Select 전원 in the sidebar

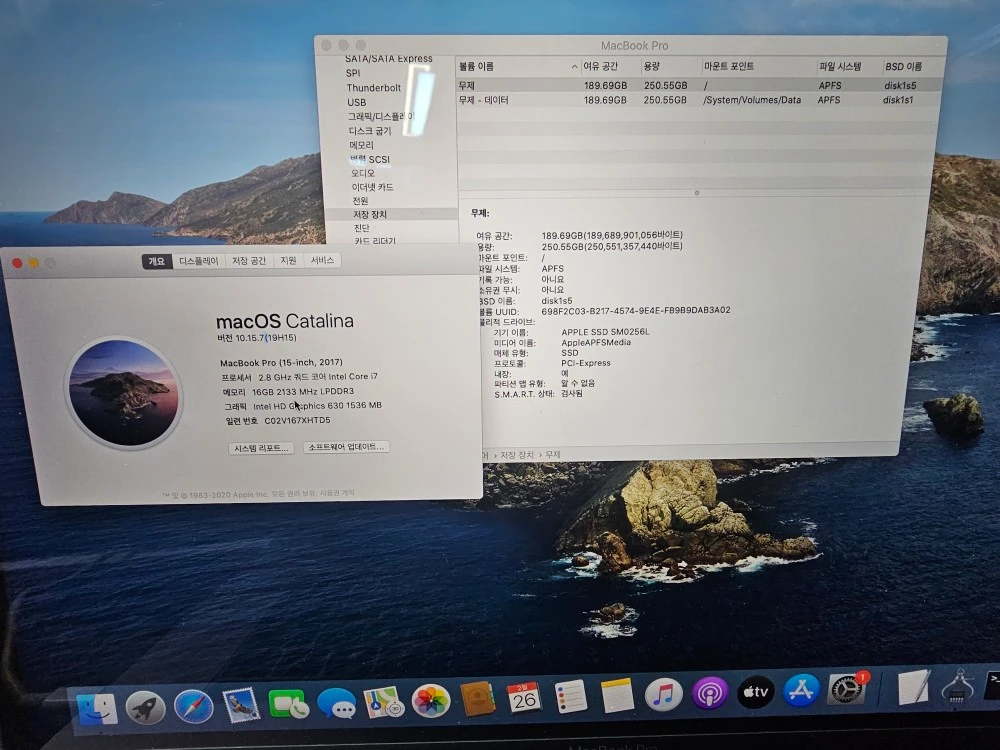pos(360,200)
